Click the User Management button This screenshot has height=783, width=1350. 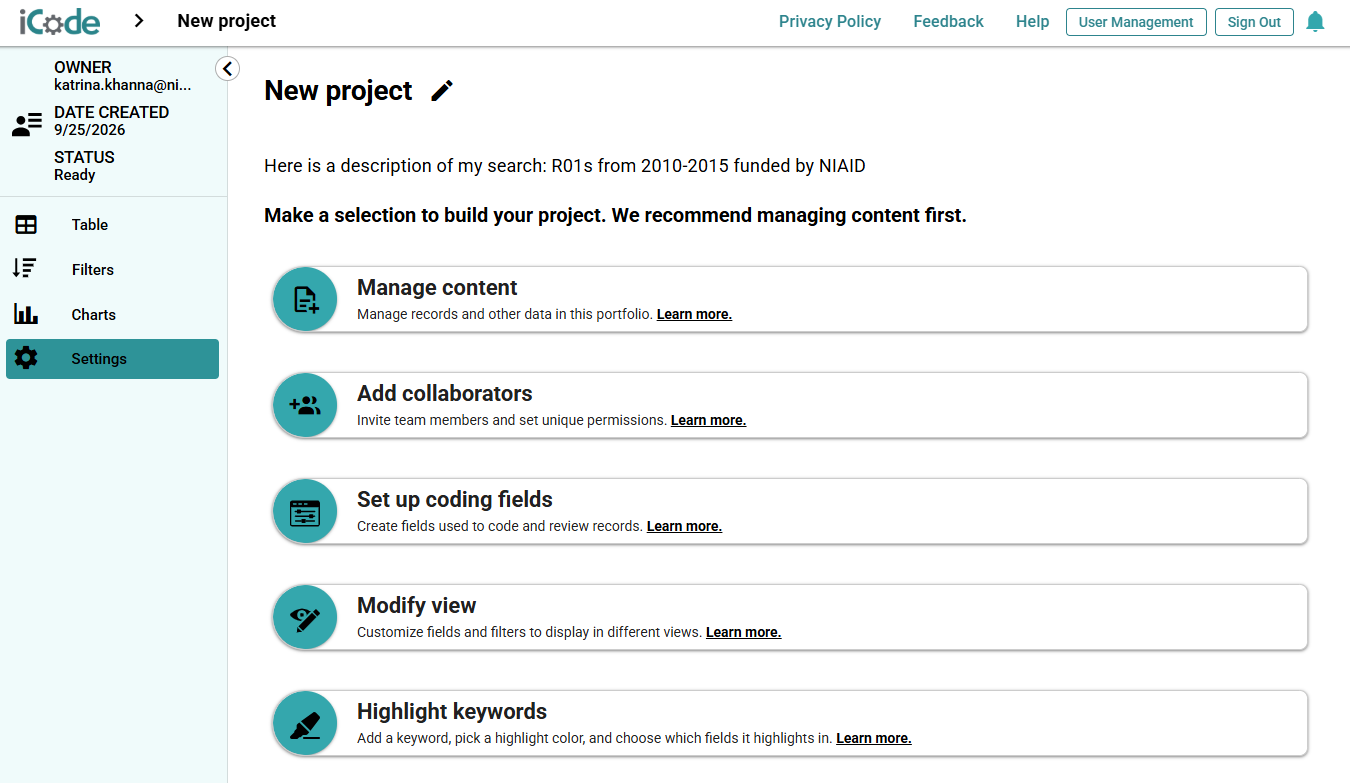coord(1136,22)
